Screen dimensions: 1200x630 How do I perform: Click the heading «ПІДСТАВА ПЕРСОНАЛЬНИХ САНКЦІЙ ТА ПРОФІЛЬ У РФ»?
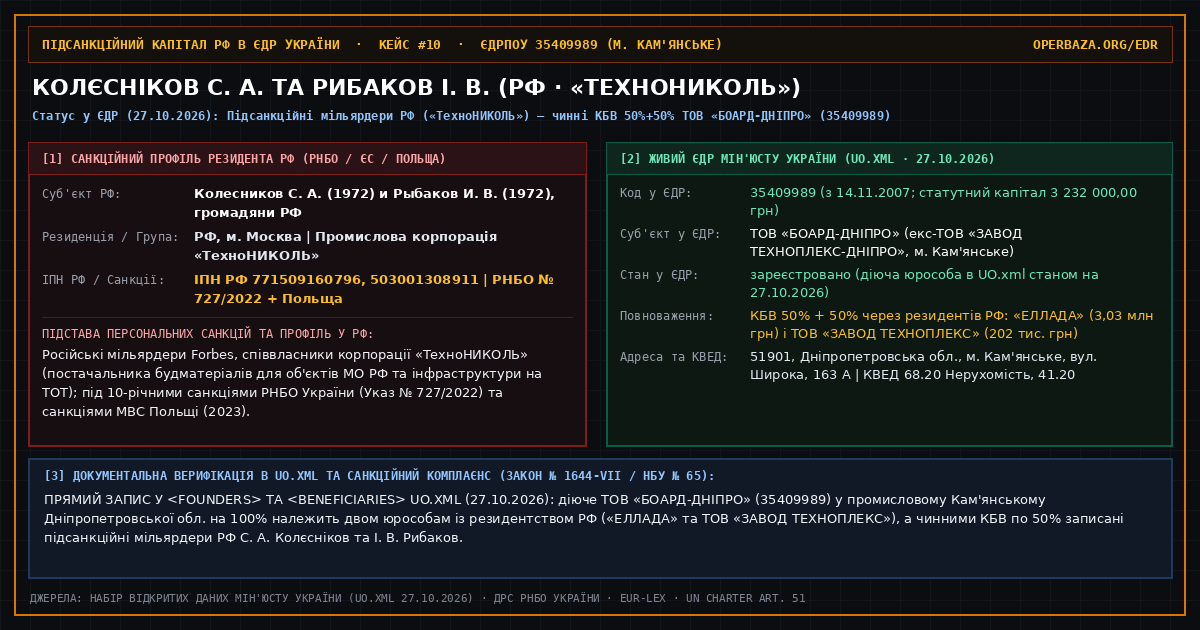click(208, 334)
